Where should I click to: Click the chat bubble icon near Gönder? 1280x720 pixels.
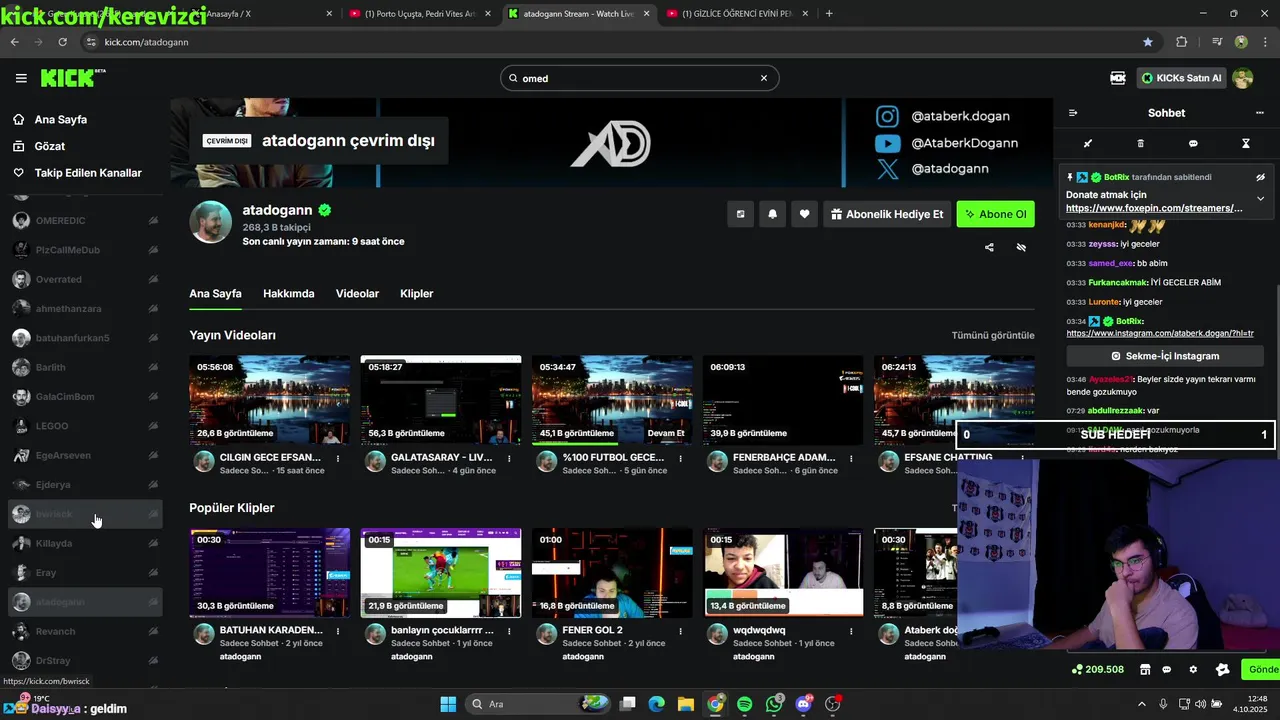1165,669
